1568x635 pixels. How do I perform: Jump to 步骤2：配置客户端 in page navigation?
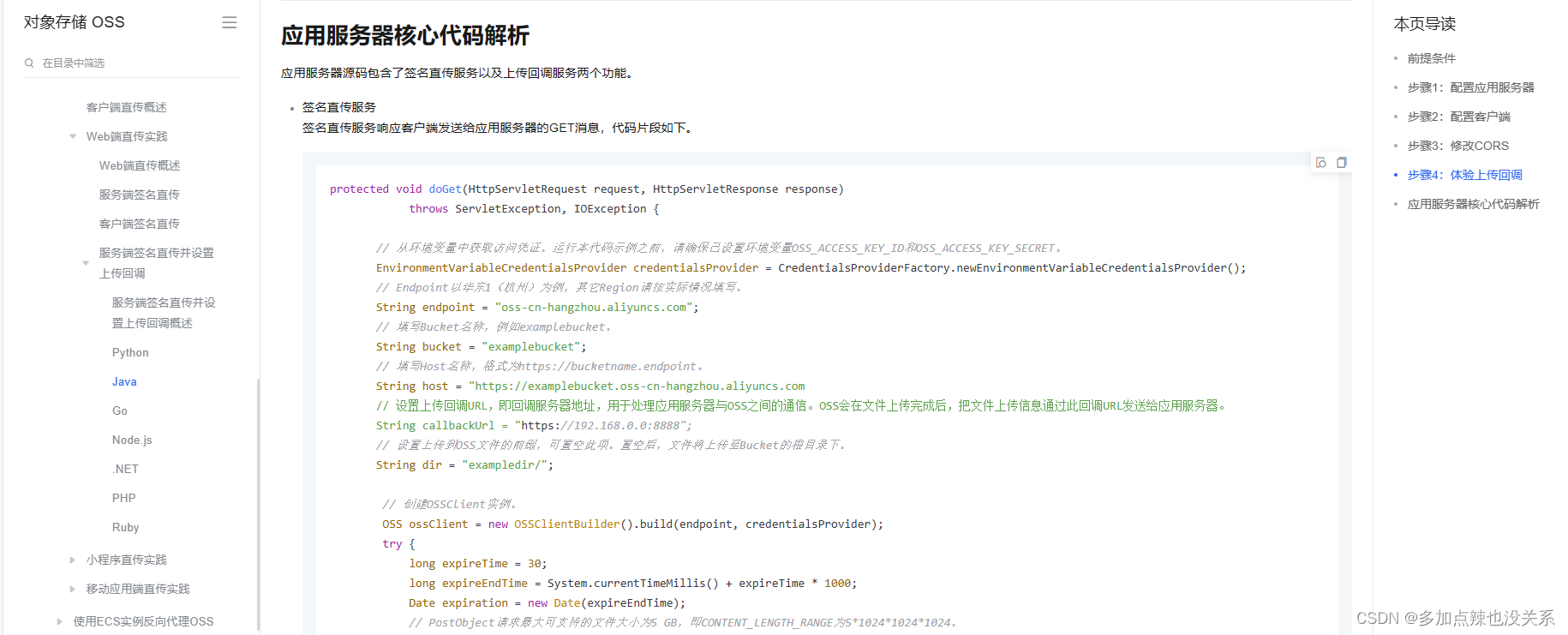1459,117
